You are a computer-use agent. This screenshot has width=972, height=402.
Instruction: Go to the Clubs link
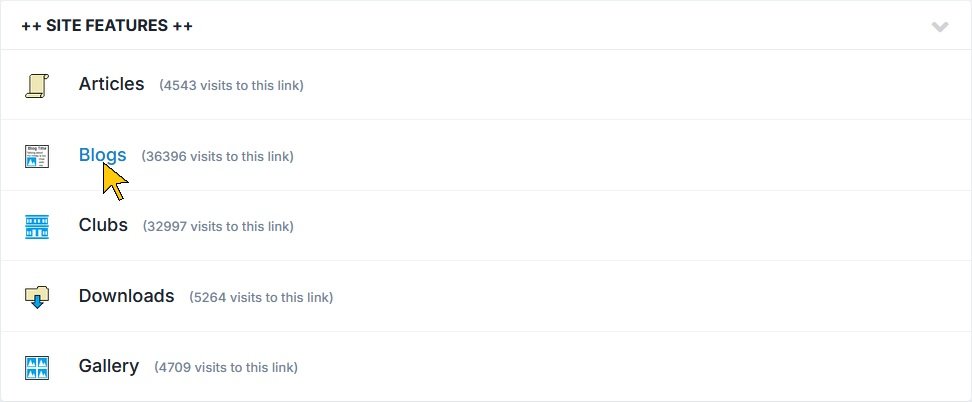point(103,225)
